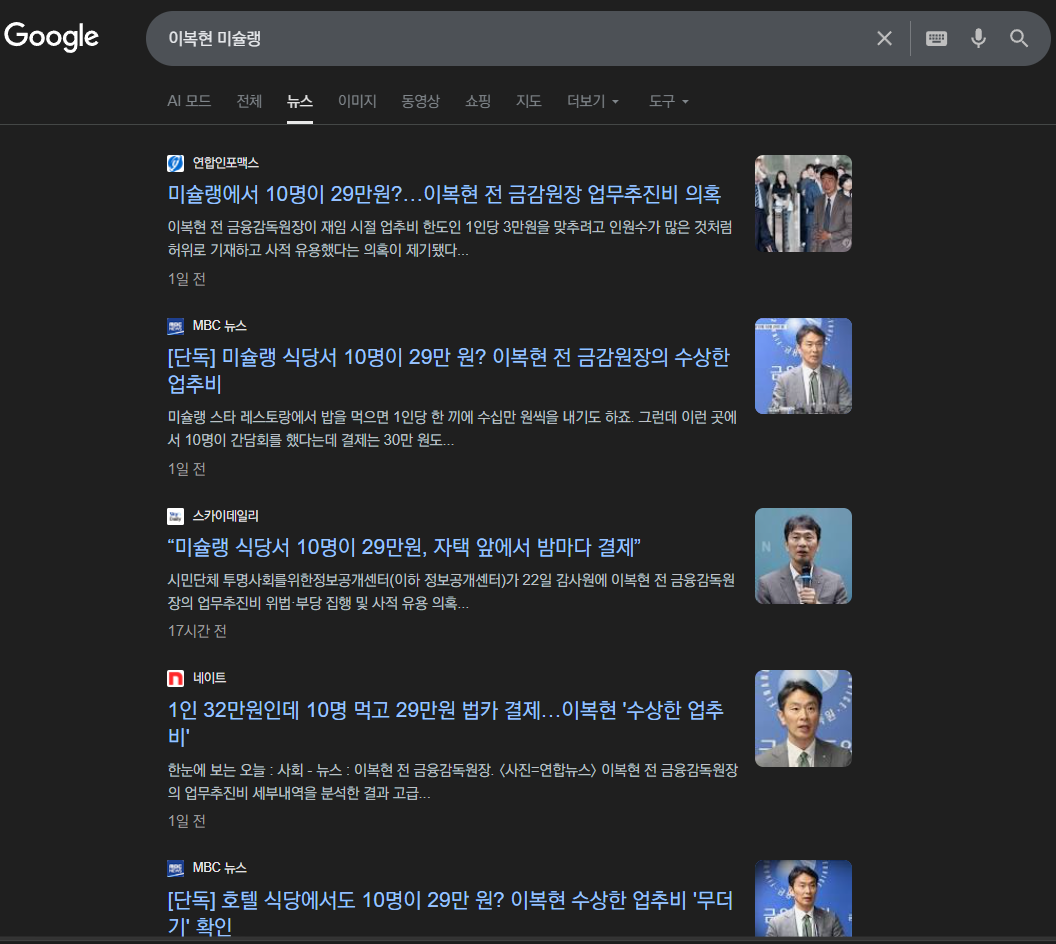Click the Google logo
The image size is (1056, 944).
coord(51,37)
